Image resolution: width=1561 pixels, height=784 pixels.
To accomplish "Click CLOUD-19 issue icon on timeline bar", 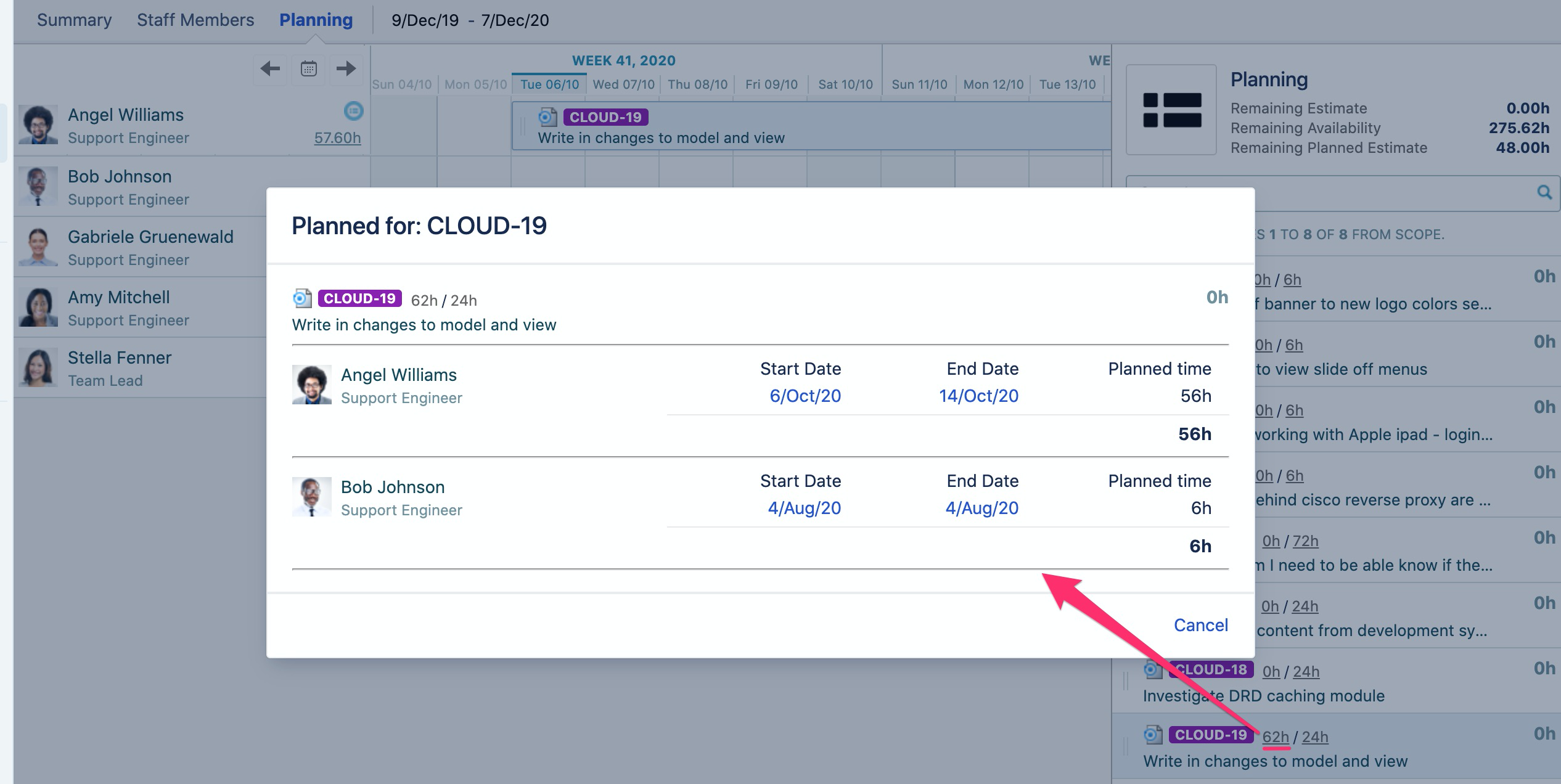I will tap(547, 116).
